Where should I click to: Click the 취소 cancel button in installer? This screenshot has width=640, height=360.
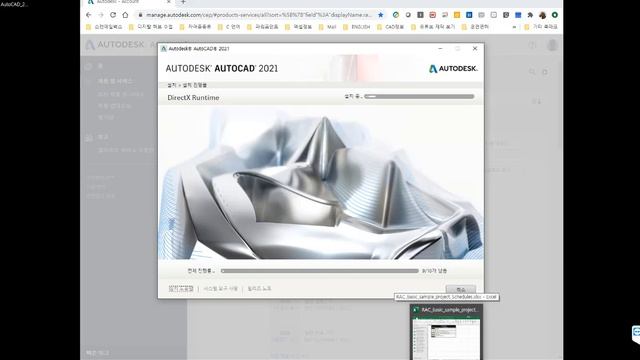click(x=460, y=289)
